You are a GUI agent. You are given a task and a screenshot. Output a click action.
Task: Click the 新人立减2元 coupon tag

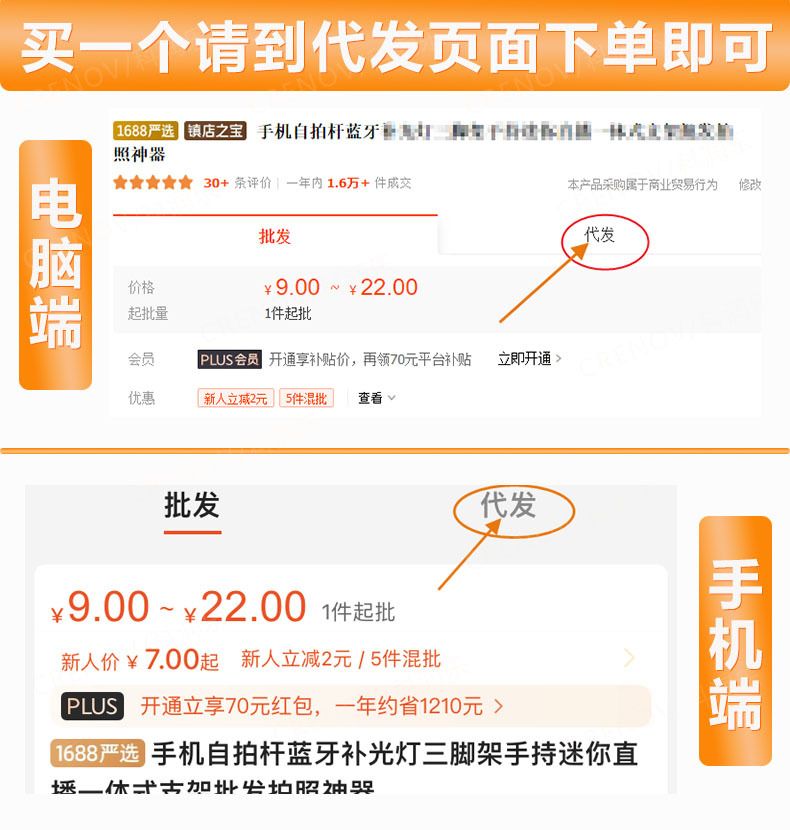click(236, 398)
